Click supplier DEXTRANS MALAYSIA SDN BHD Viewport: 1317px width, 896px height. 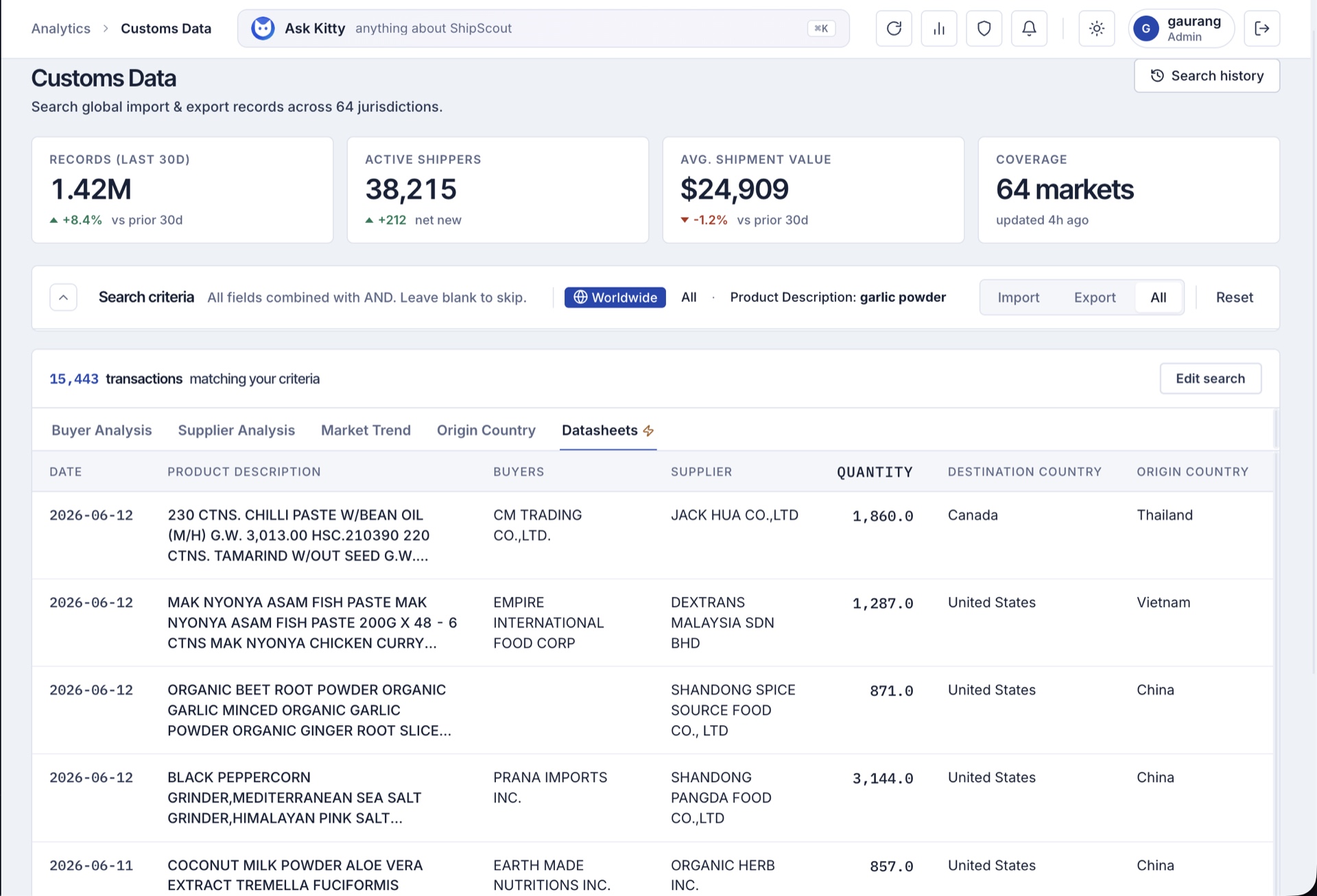coord(722,622)
